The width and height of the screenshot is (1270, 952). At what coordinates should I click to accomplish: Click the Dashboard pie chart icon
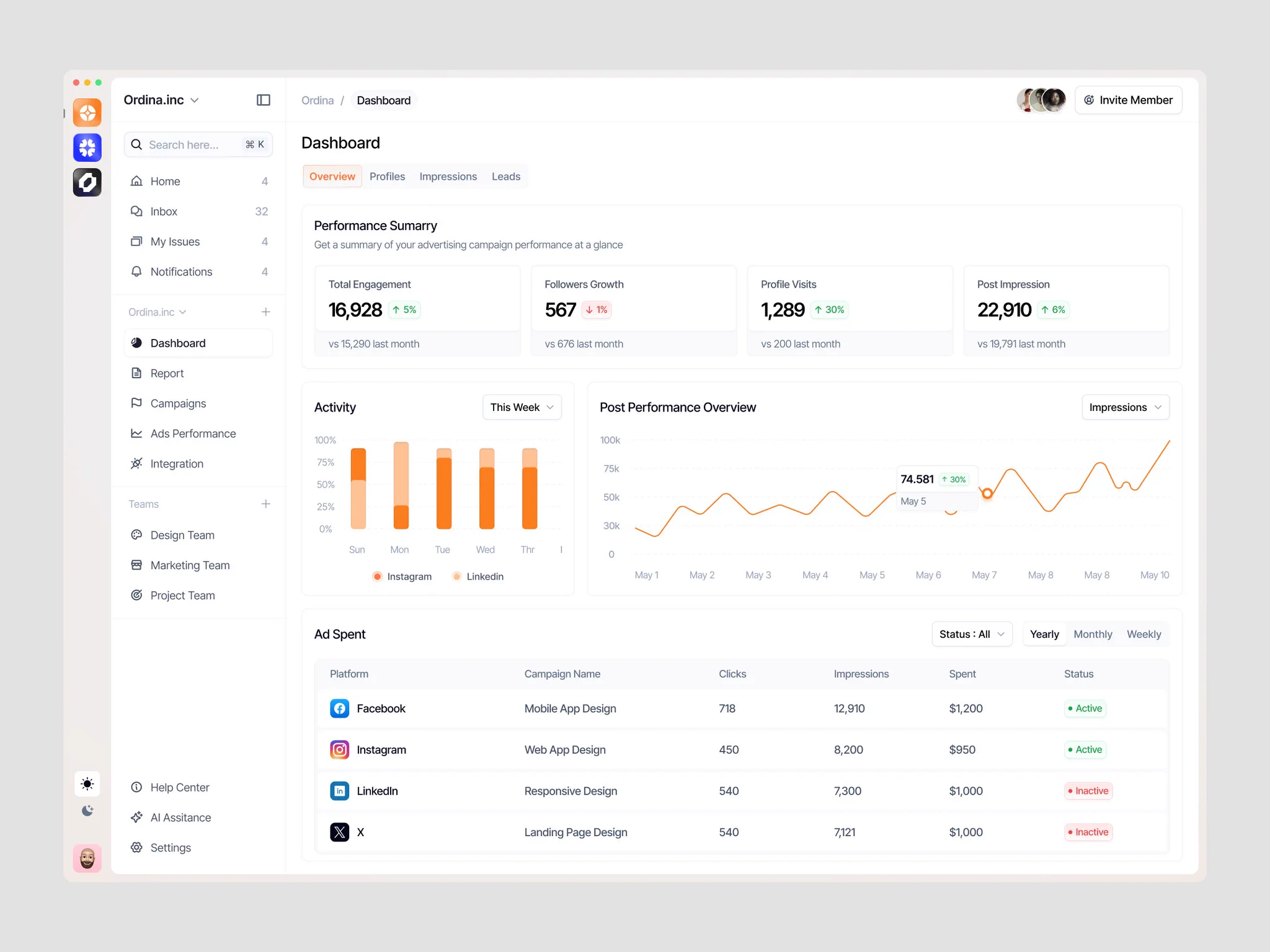point(136,343)
